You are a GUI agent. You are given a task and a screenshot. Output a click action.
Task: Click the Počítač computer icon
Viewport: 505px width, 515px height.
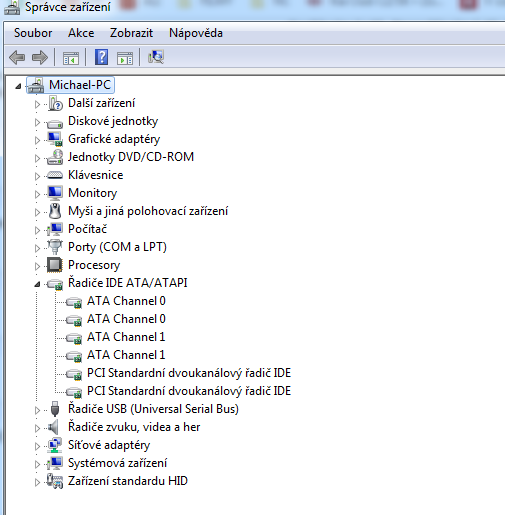[55, 229]
